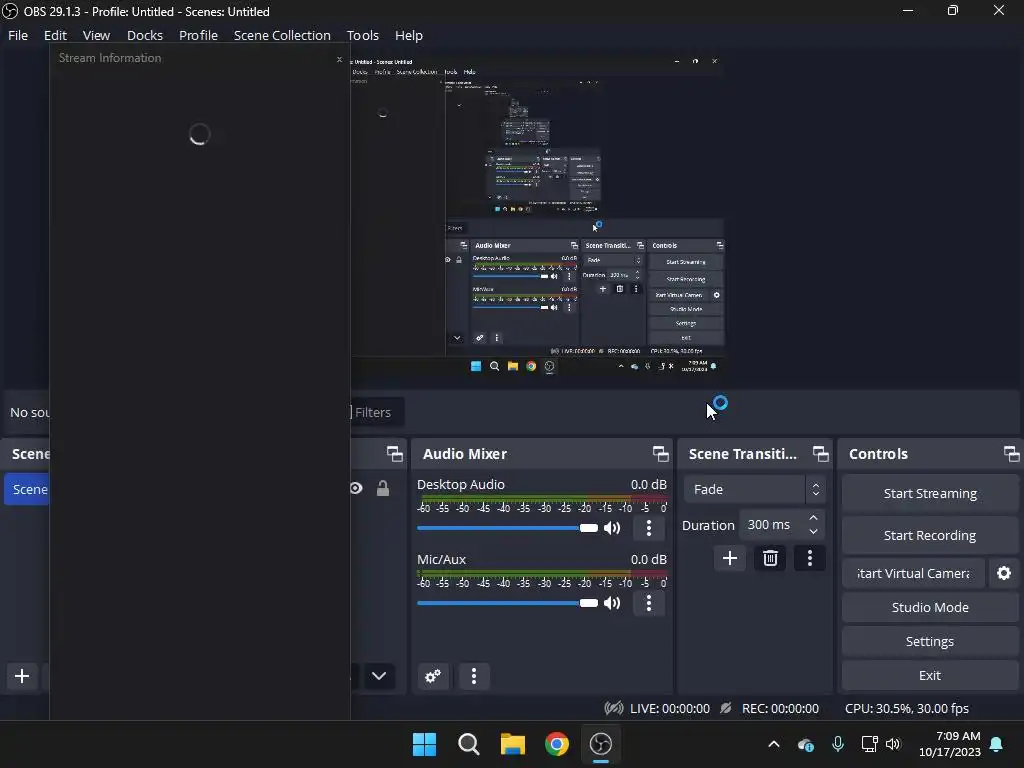Open the taskbar clock and date
This screenshot has height=768, width=1024.
950,744
